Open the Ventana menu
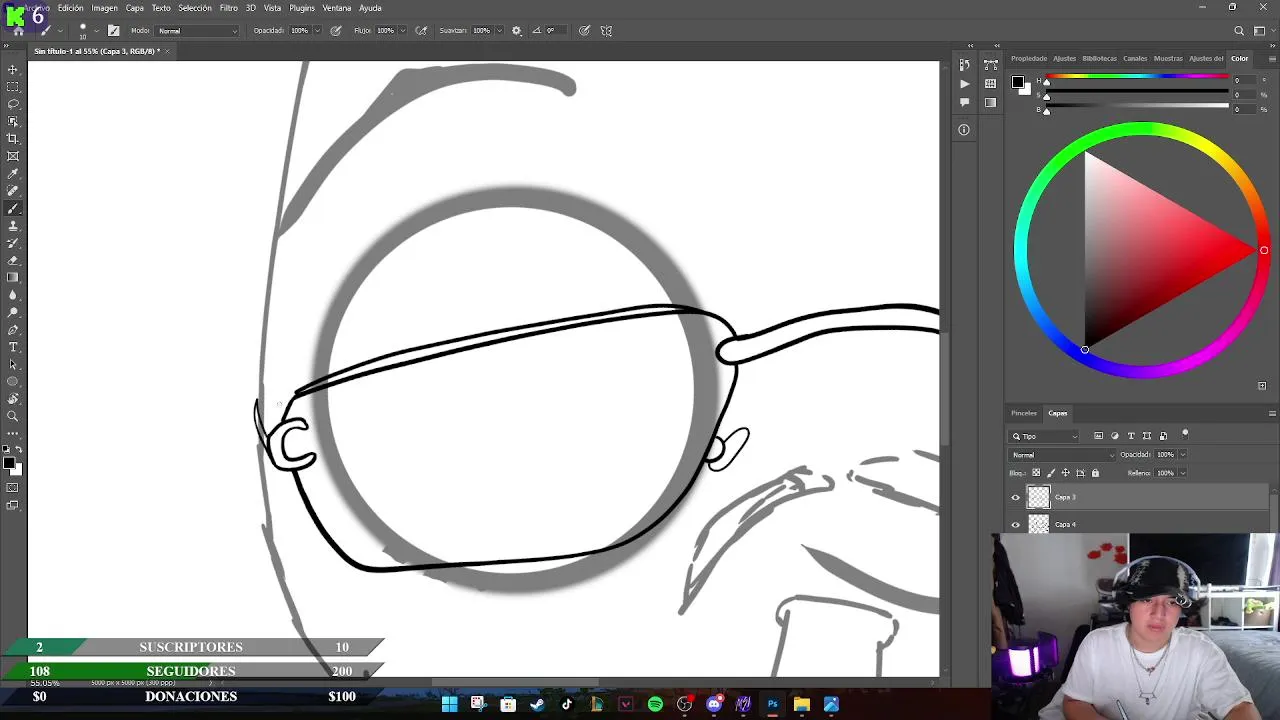The height and width of the screenshot is (720, 1280). click(x=337, y=8)
